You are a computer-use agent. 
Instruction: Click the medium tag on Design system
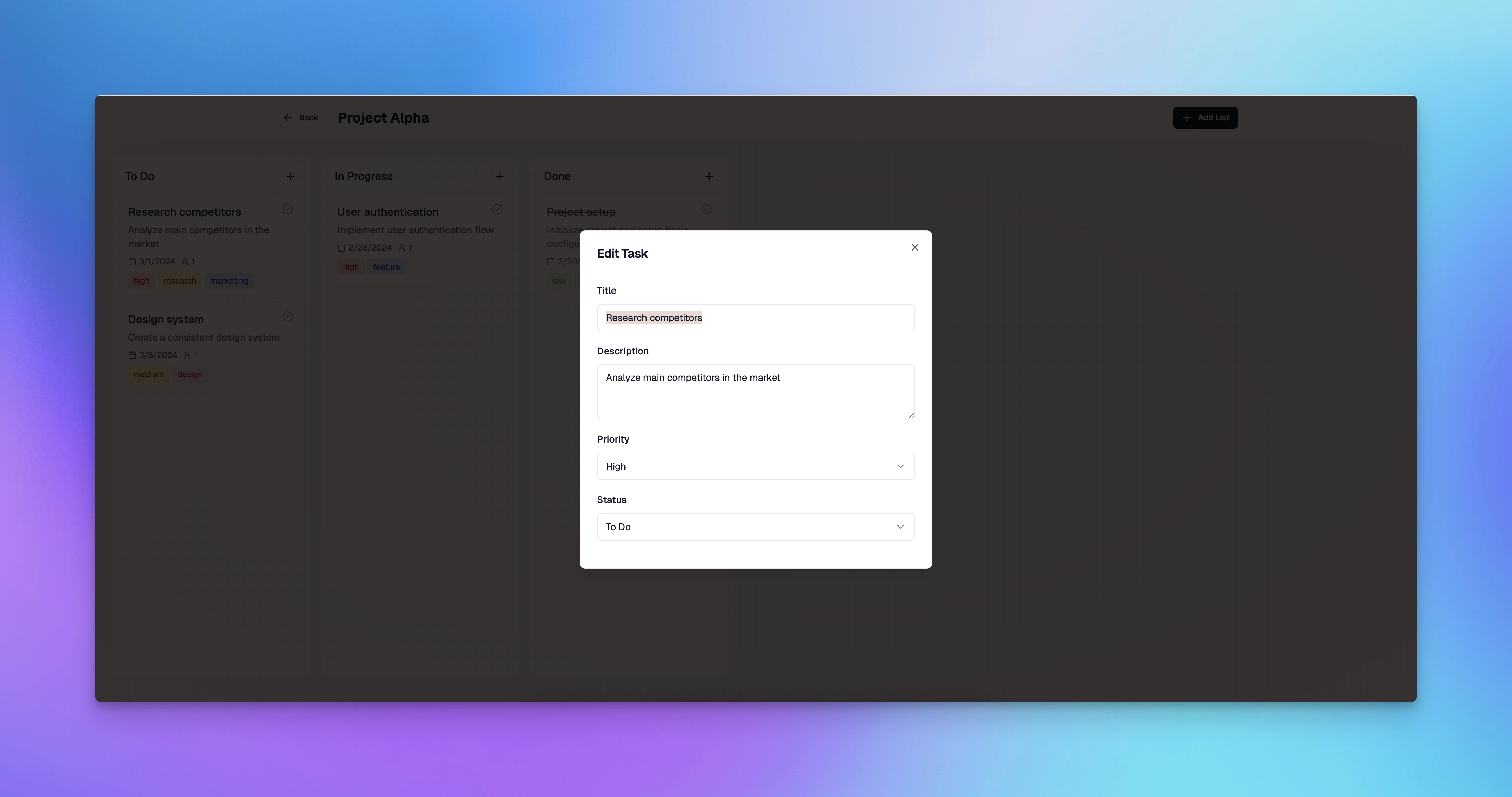148,374
